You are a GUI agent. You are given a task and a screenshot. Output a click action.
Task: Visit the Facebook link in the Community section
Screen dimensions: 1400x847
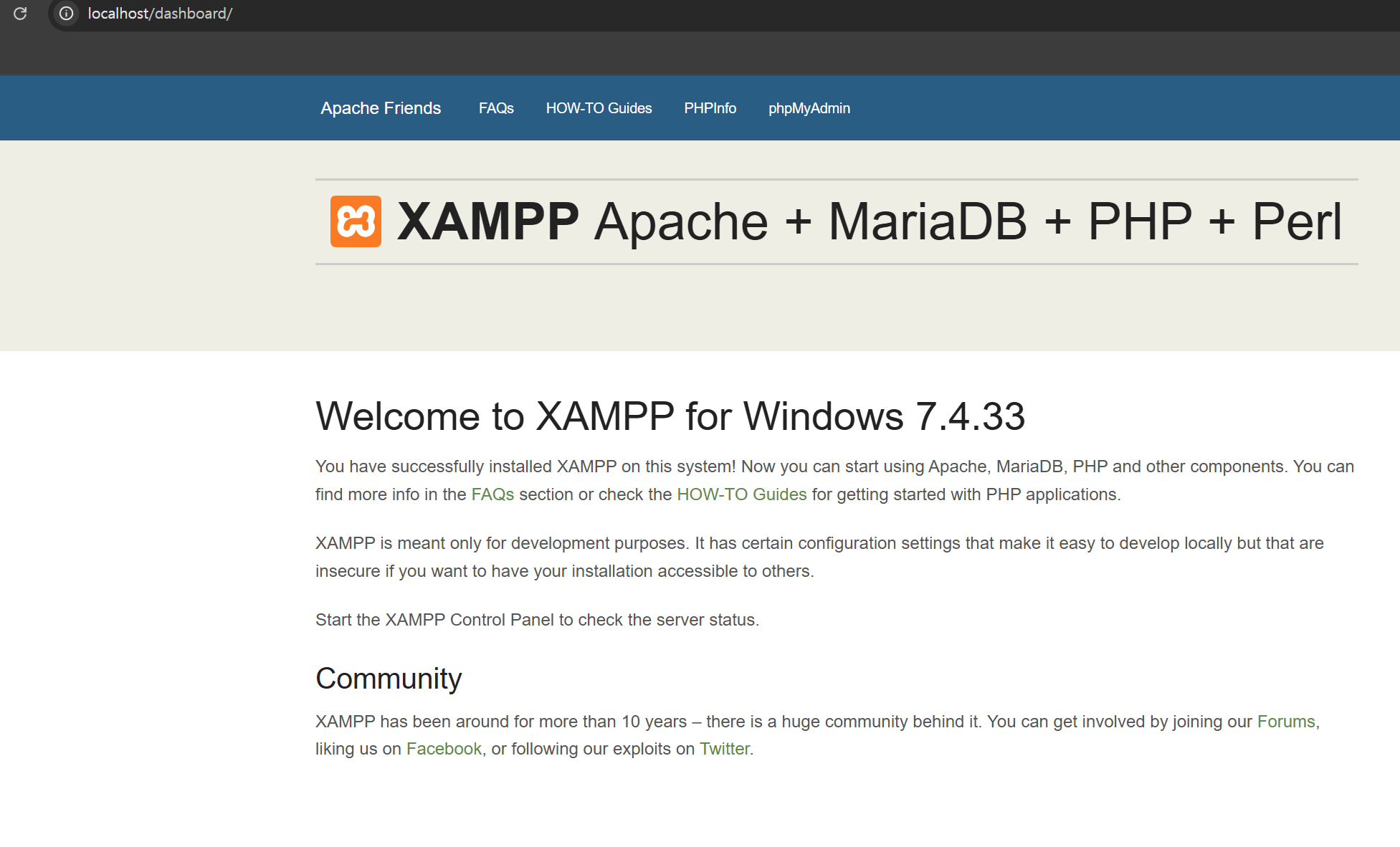click(444, 749)
